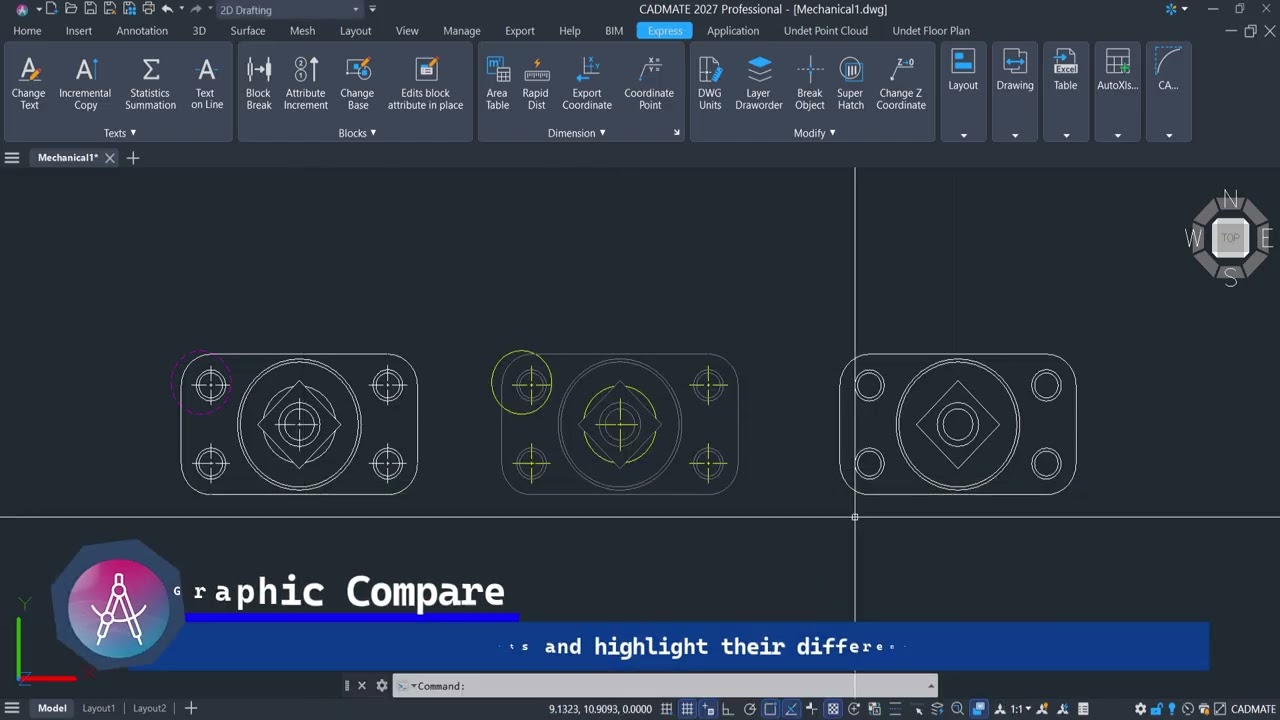Open the Annotation ribbon tab
Screen dimensions: 1280x720
[142, 31]
